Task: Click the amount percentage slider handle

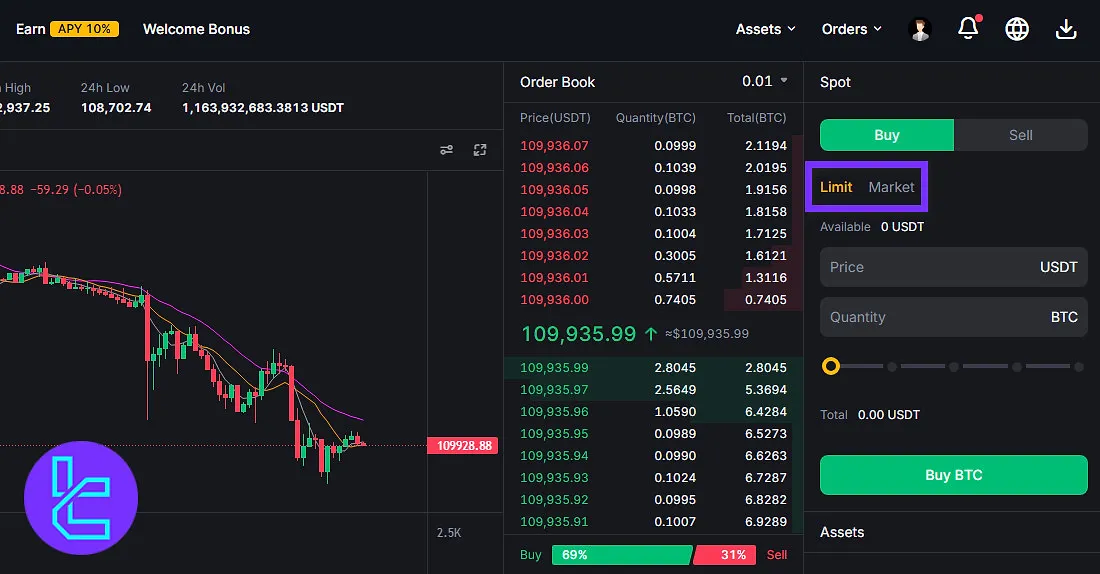Action: coord(830,367)
